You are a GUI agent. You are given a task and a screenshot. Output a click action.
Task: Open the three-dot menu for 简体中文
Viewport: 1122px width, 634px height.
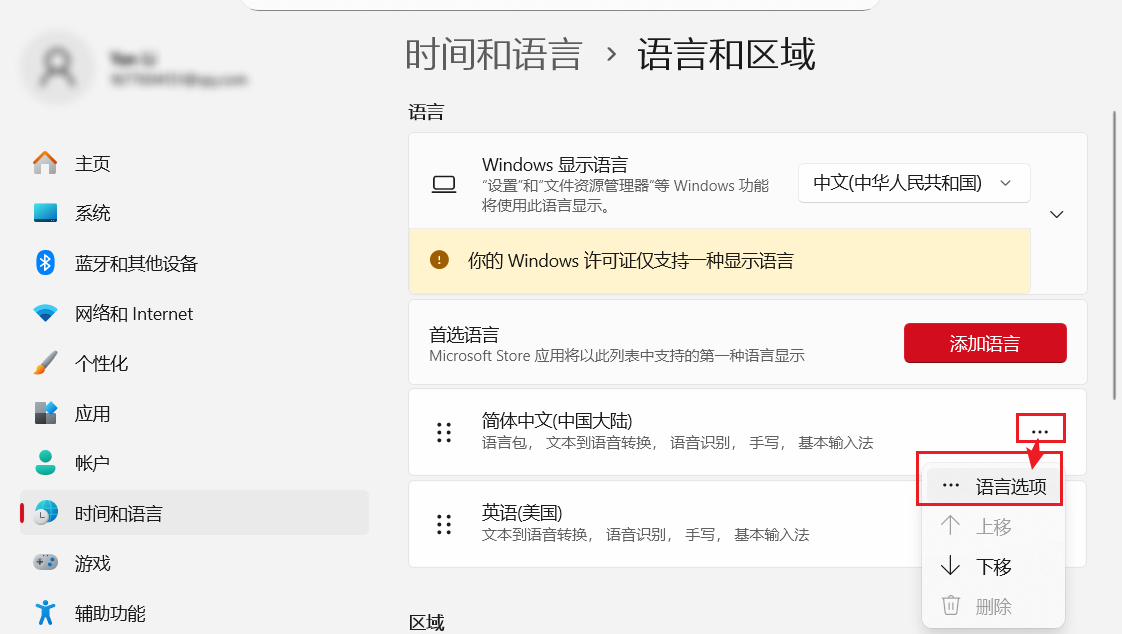[1040, 431]
